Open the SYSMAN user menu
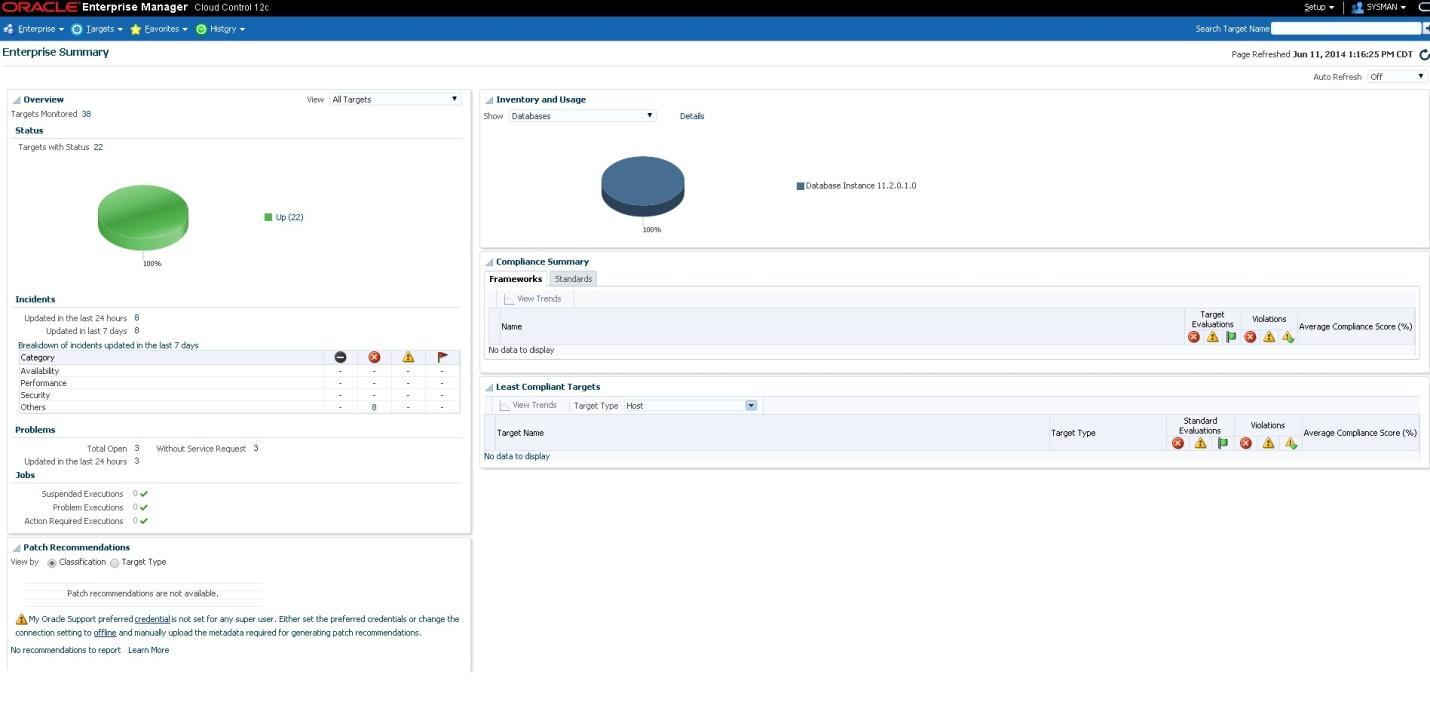The height and width of the screenshot is (708, 1430). (1379, 7)
